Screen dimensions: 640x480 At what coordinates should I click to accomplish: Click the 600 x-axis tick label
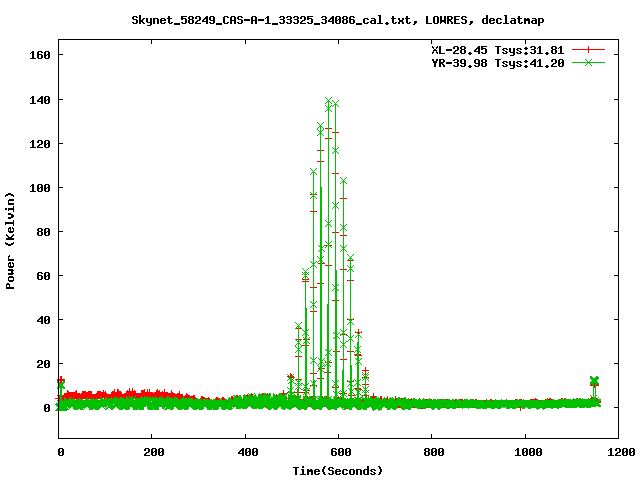click(341, 452)
